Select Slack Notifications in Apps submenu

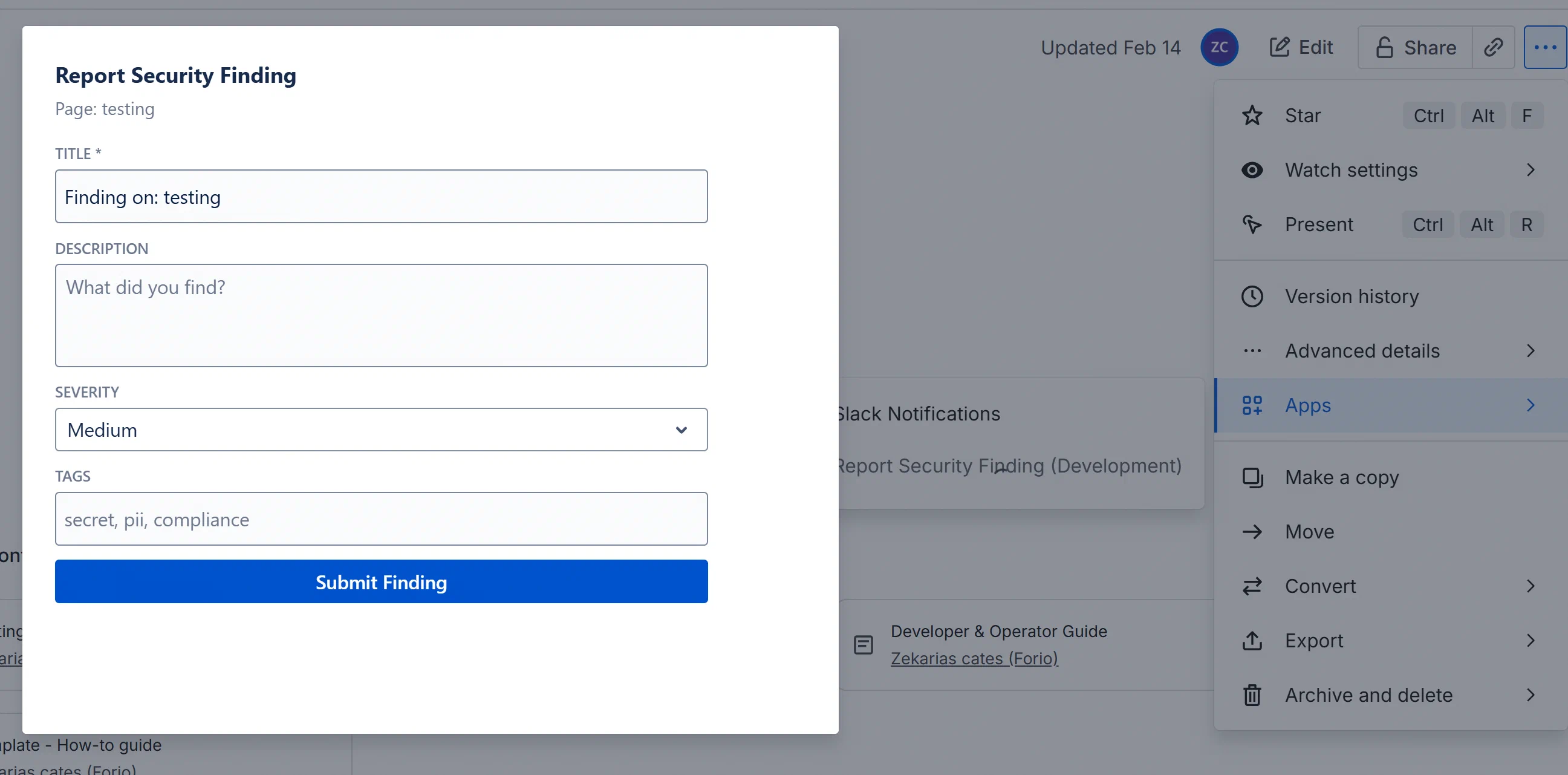[x=1021, y=414]
